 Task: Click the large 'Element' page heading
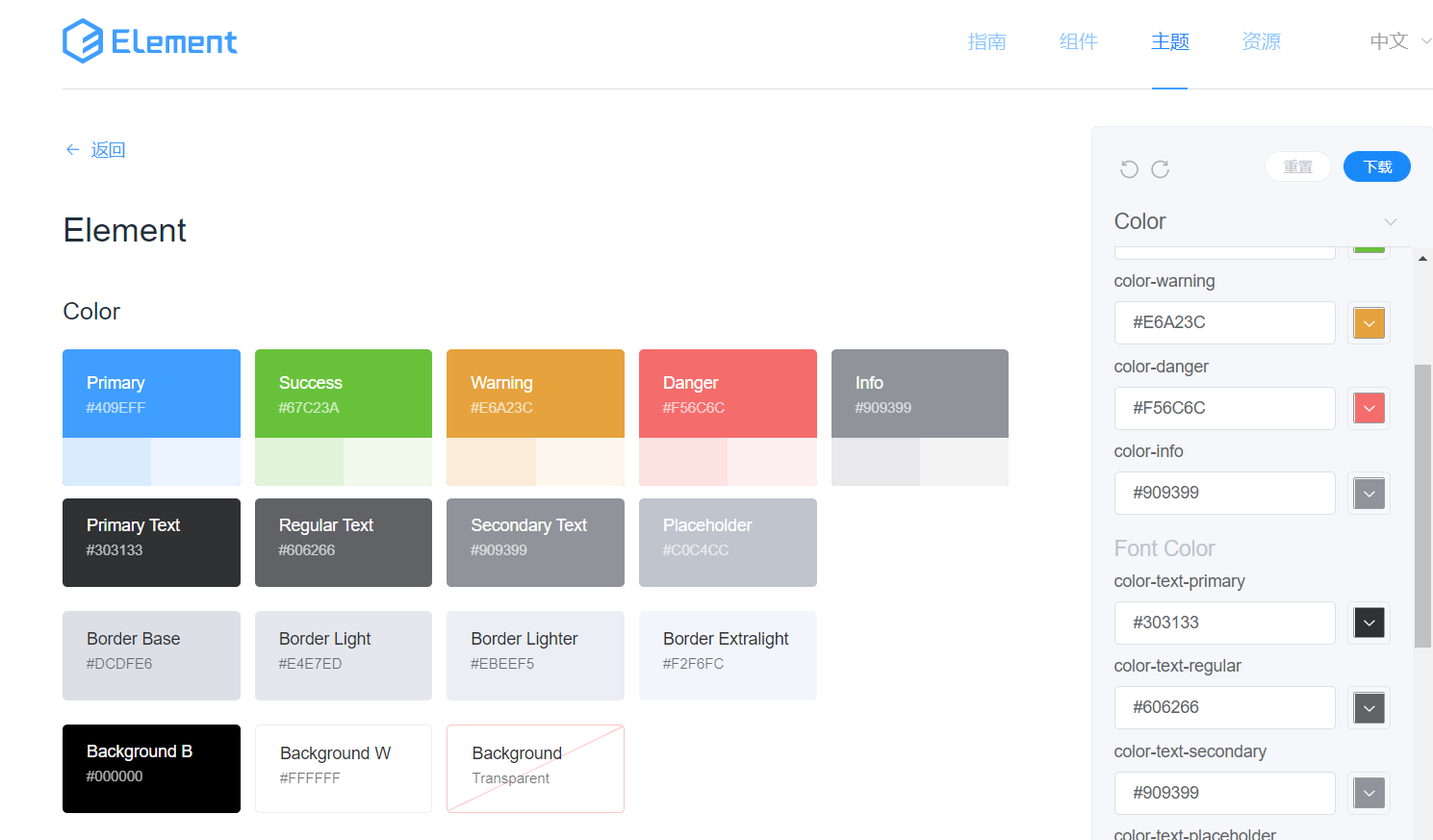tap(125, 230)
